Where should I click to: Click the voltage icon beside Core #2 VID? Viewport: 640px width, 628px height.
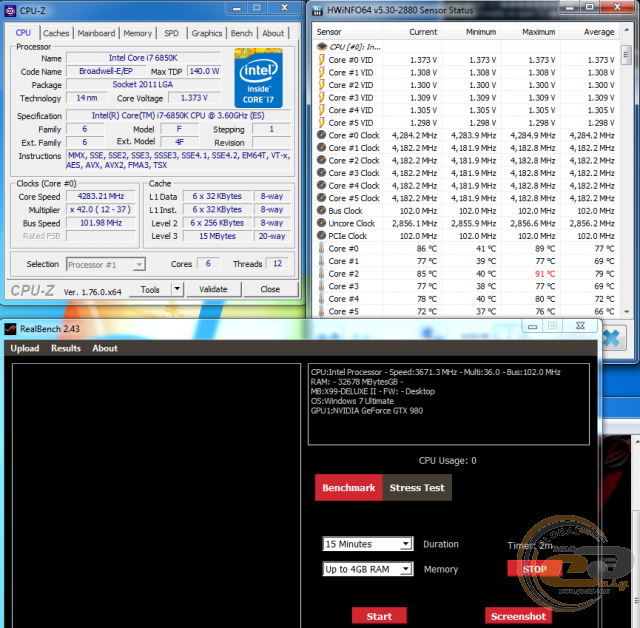[322, 85]
